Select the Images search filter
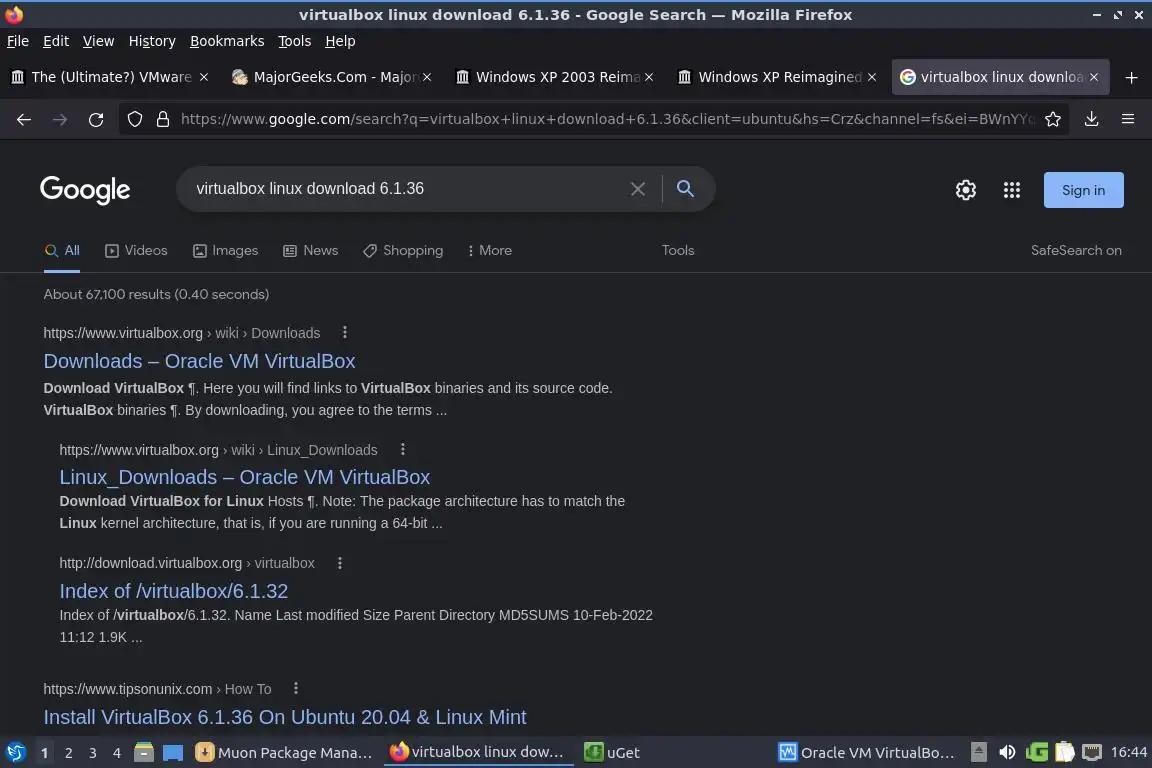Image resolution: width=1152 pixels, height=768 pixels. pyautogui.click(x=226, y=251)
